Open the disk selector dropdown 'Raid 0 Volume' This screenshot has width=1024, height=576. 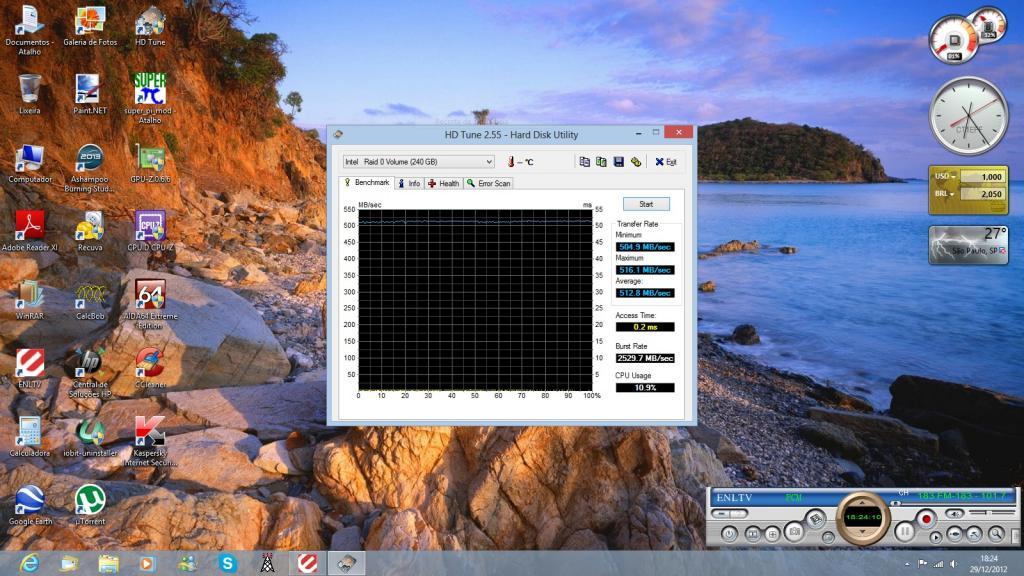click(x=419, y=161)
